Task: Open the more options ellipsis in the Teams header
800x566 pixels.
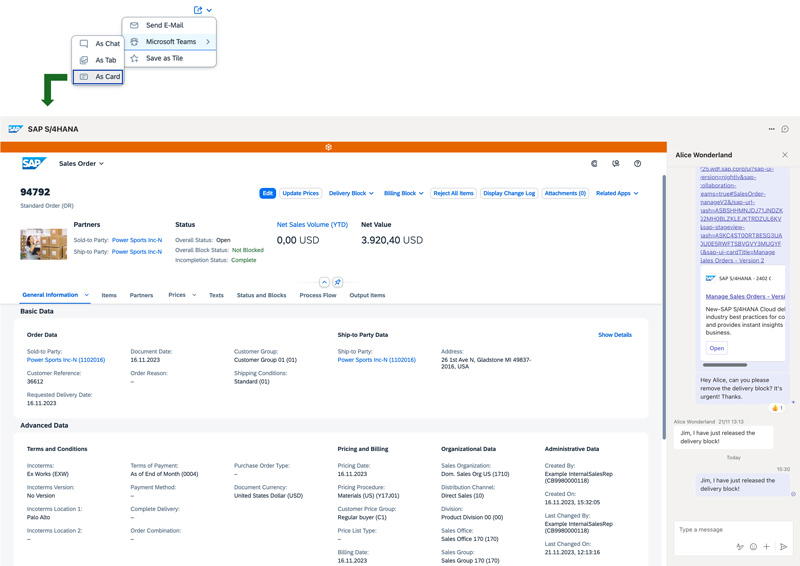Action: [771, 129]
